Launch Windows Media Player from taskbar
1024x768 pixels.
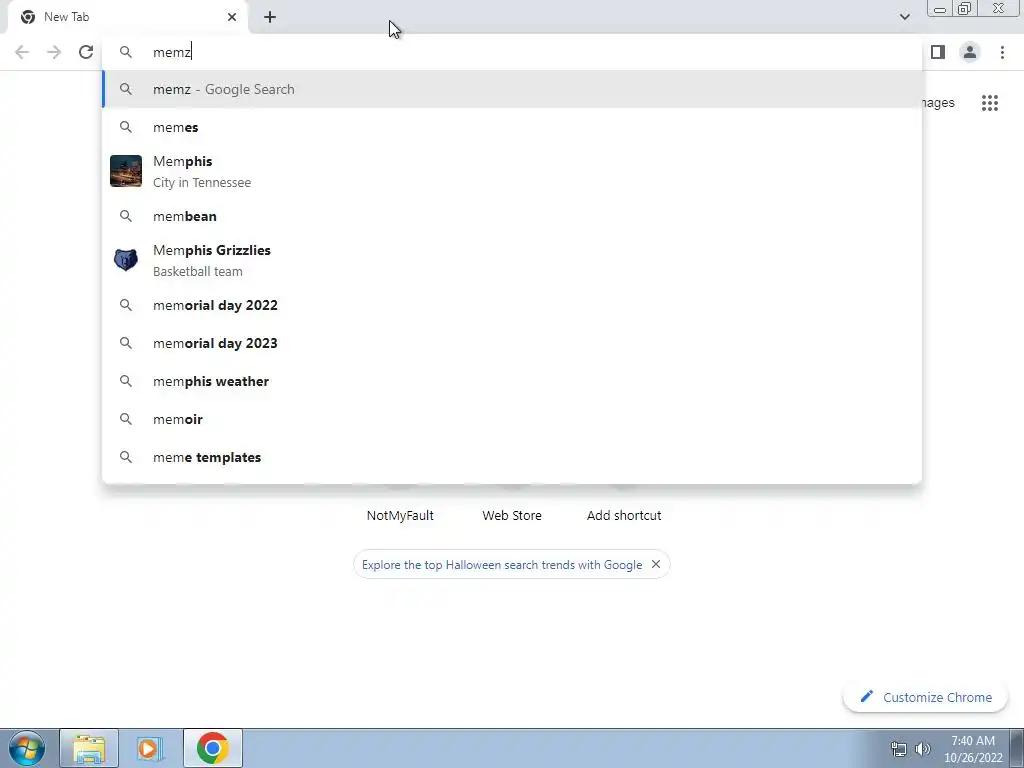click(x=150, y=748)
